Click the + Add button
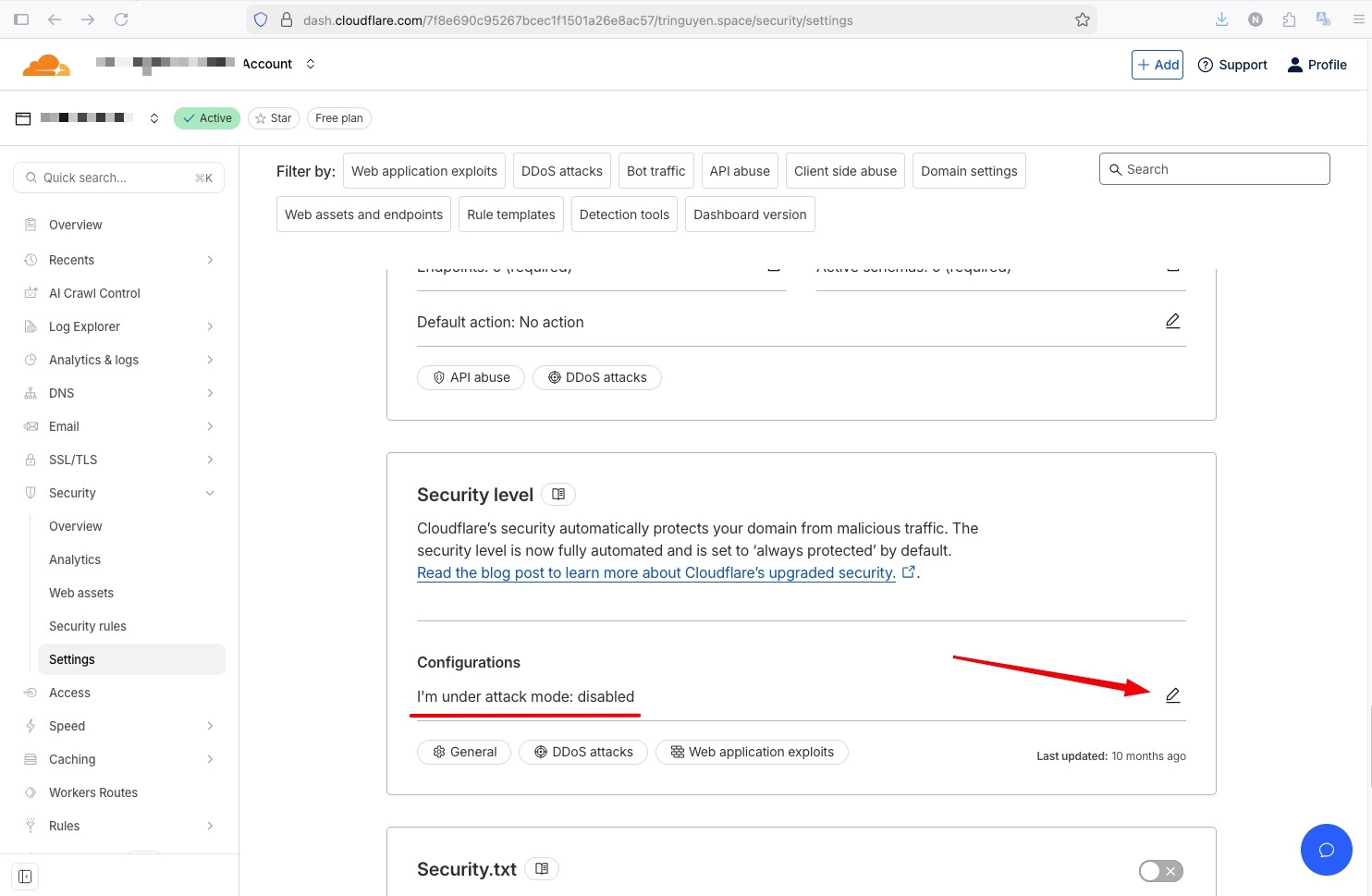The image size is (1372, 896). pyautogui.click(x=1157, y=64)
